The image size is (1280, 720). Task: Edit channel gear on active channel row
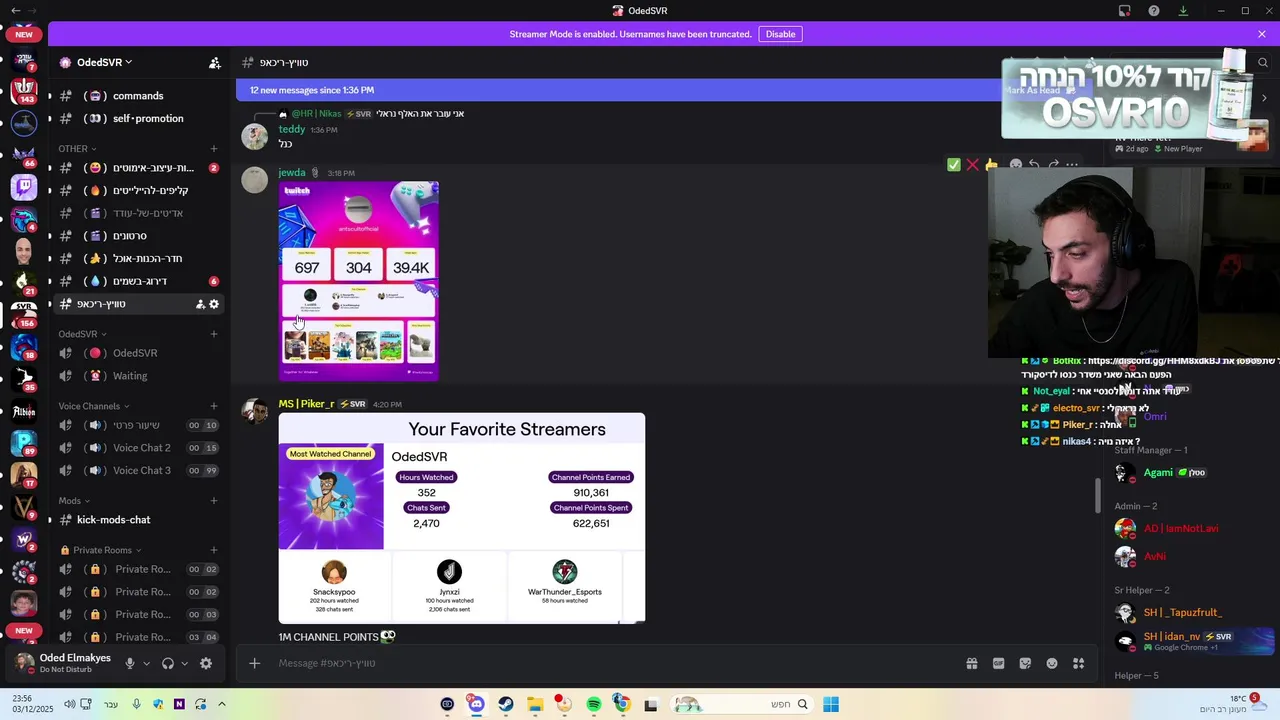point(214,304)
